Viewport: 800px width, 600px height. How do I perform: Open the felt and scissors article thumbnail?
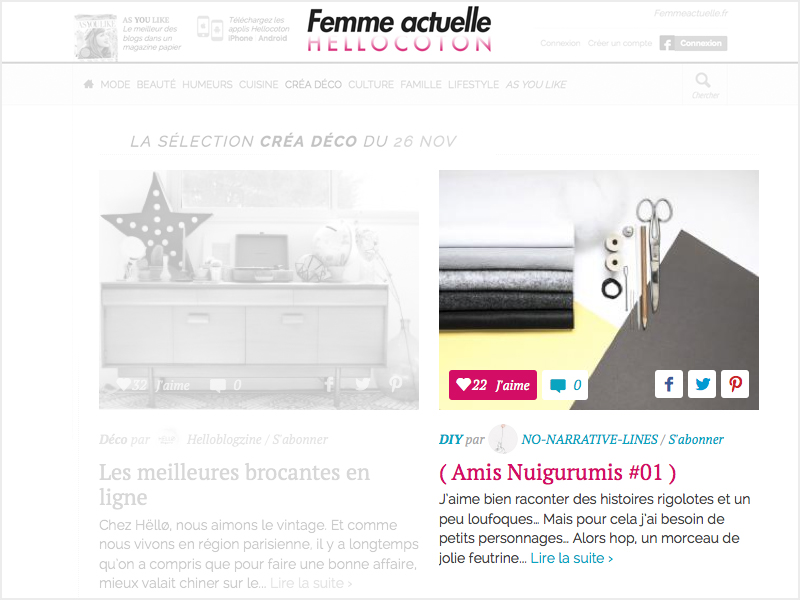[x=599, y=290]
